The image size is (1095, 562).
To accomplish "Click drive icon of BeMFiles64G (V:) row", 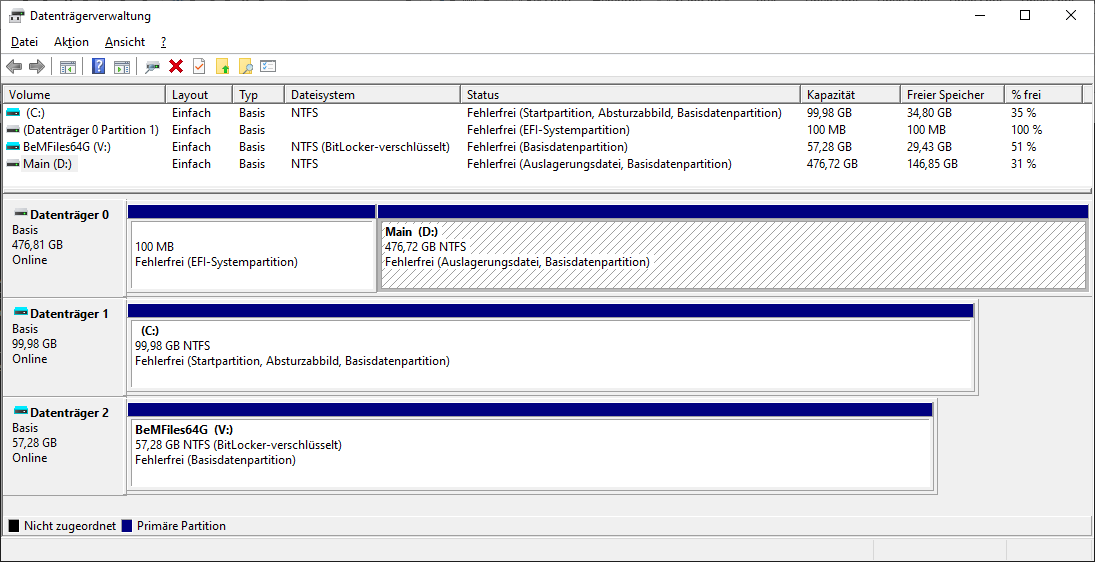I will 13,147.
